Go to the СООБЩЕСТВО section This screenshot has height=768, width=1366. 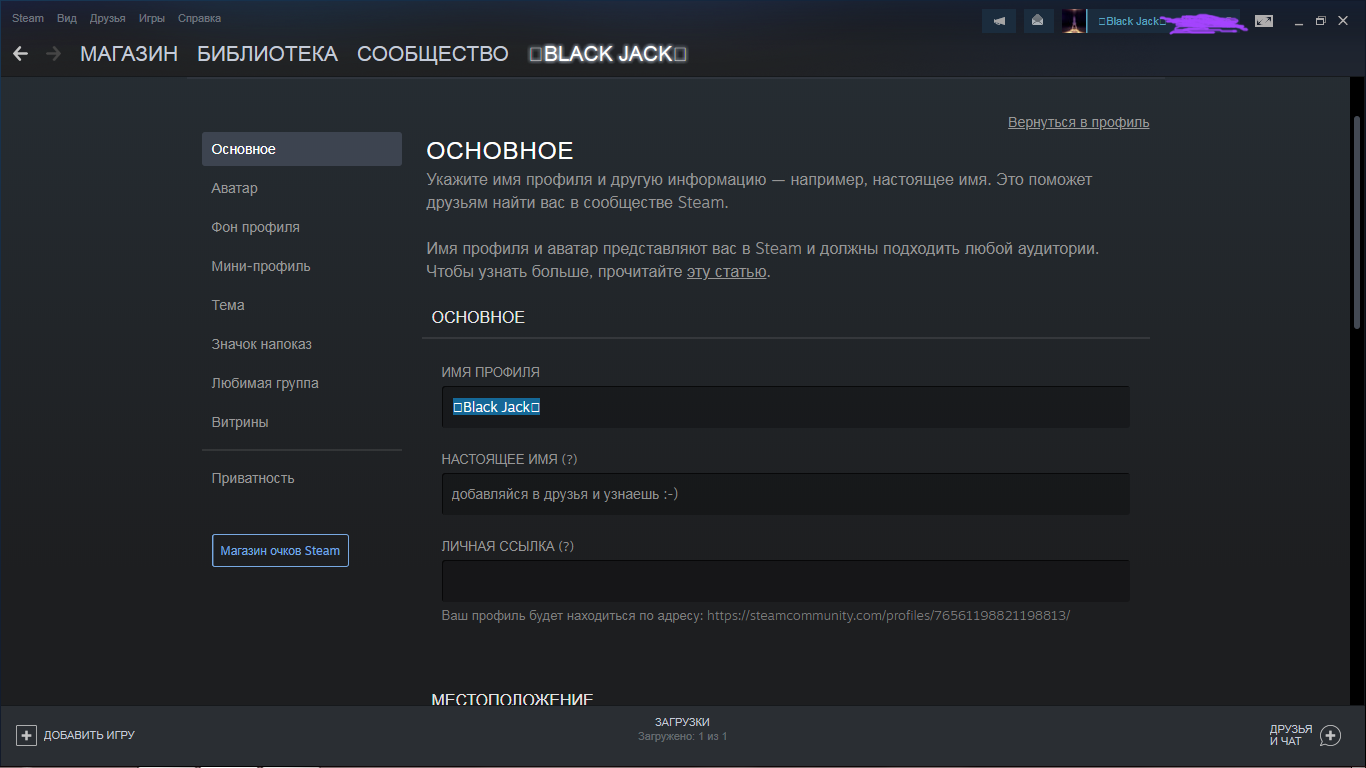click(433, 54)
